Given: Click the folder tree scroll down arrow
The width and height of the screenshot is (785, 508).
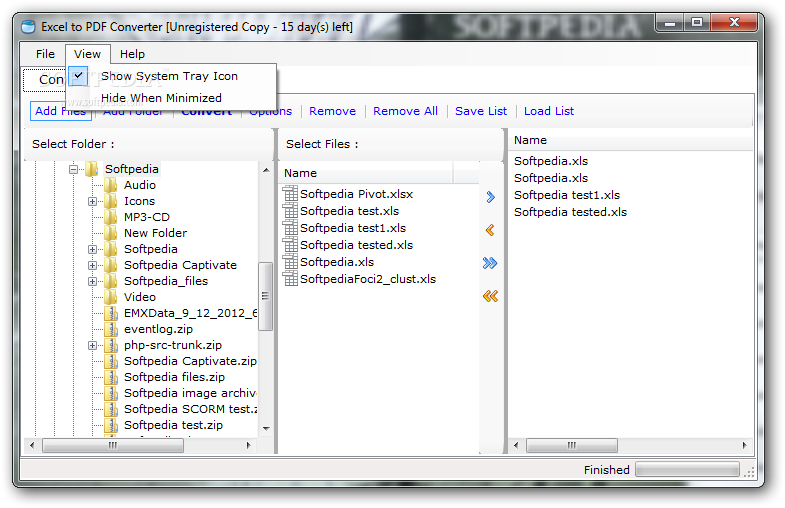Looking at the screenshot, I should click(x=266, y=428).
